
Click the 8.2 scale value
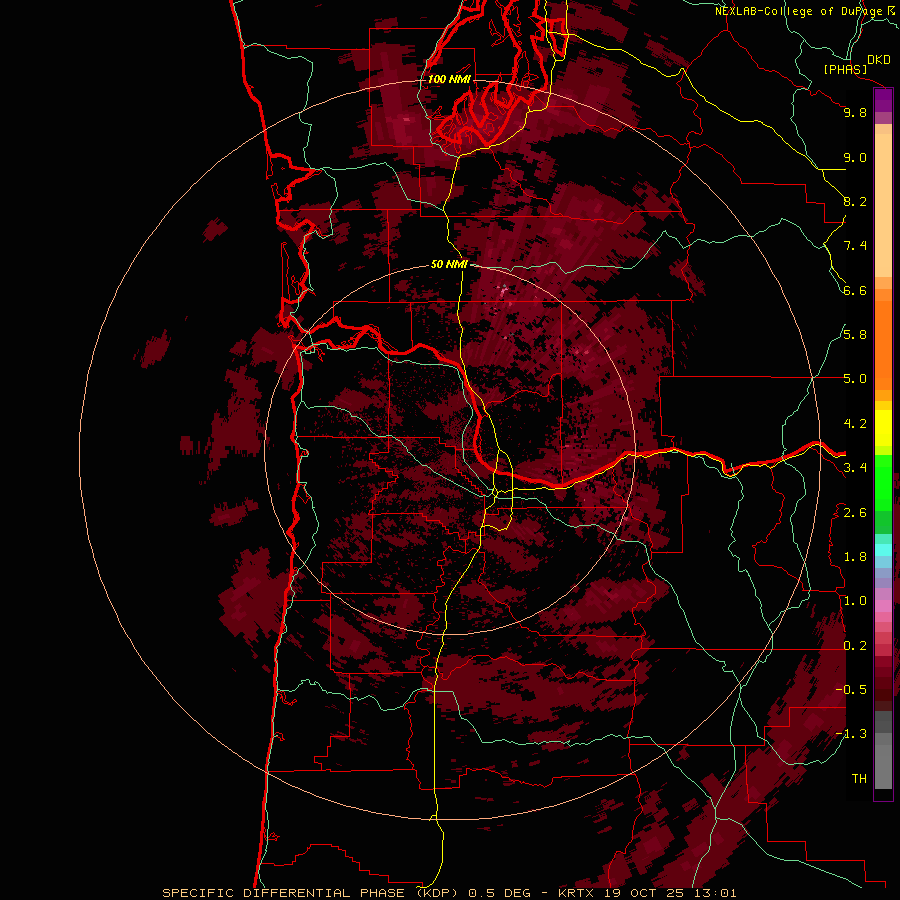[855, 201]
